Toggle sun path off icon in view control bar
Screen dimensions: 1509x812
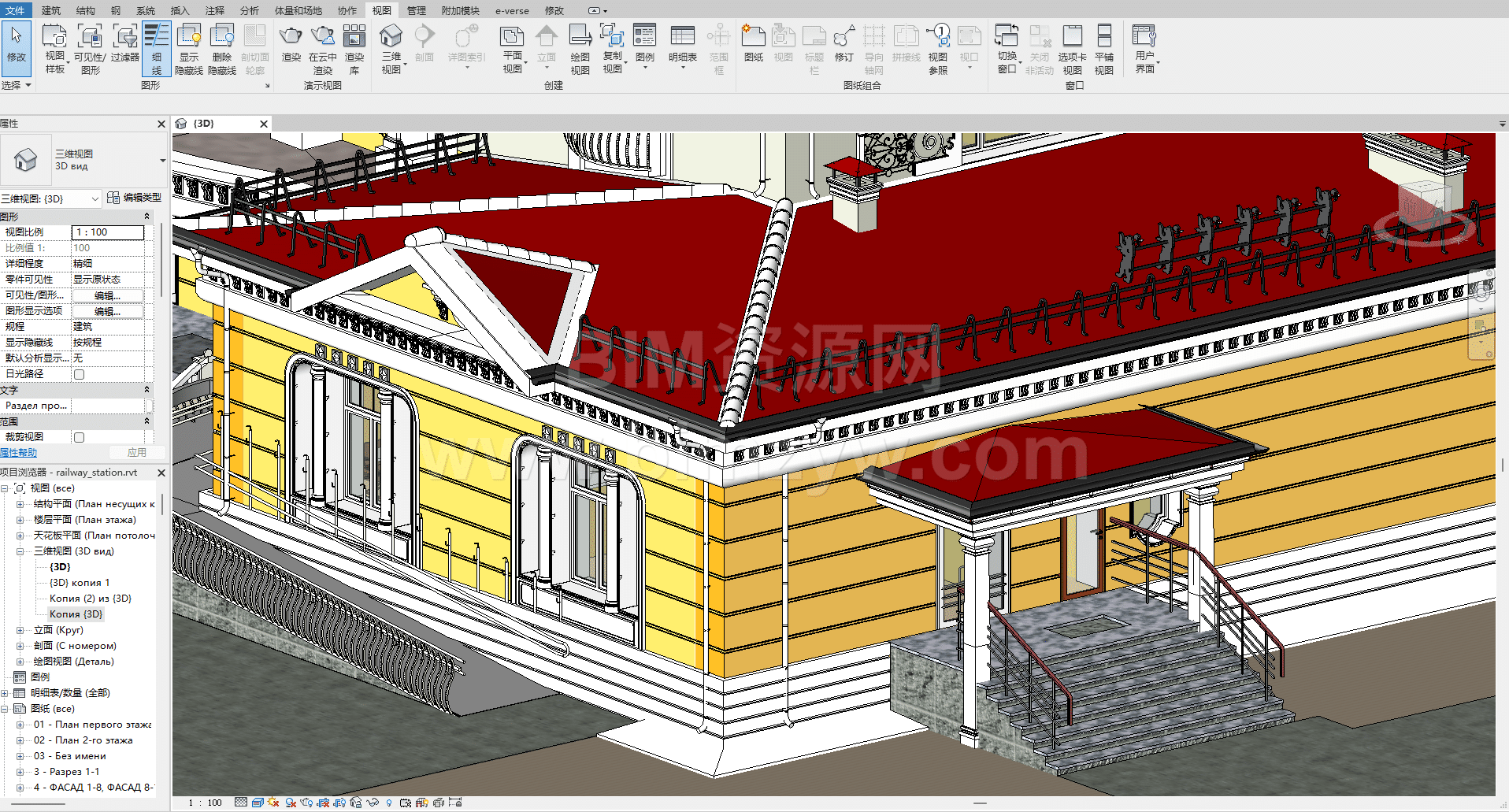click(x=273, y=803)
